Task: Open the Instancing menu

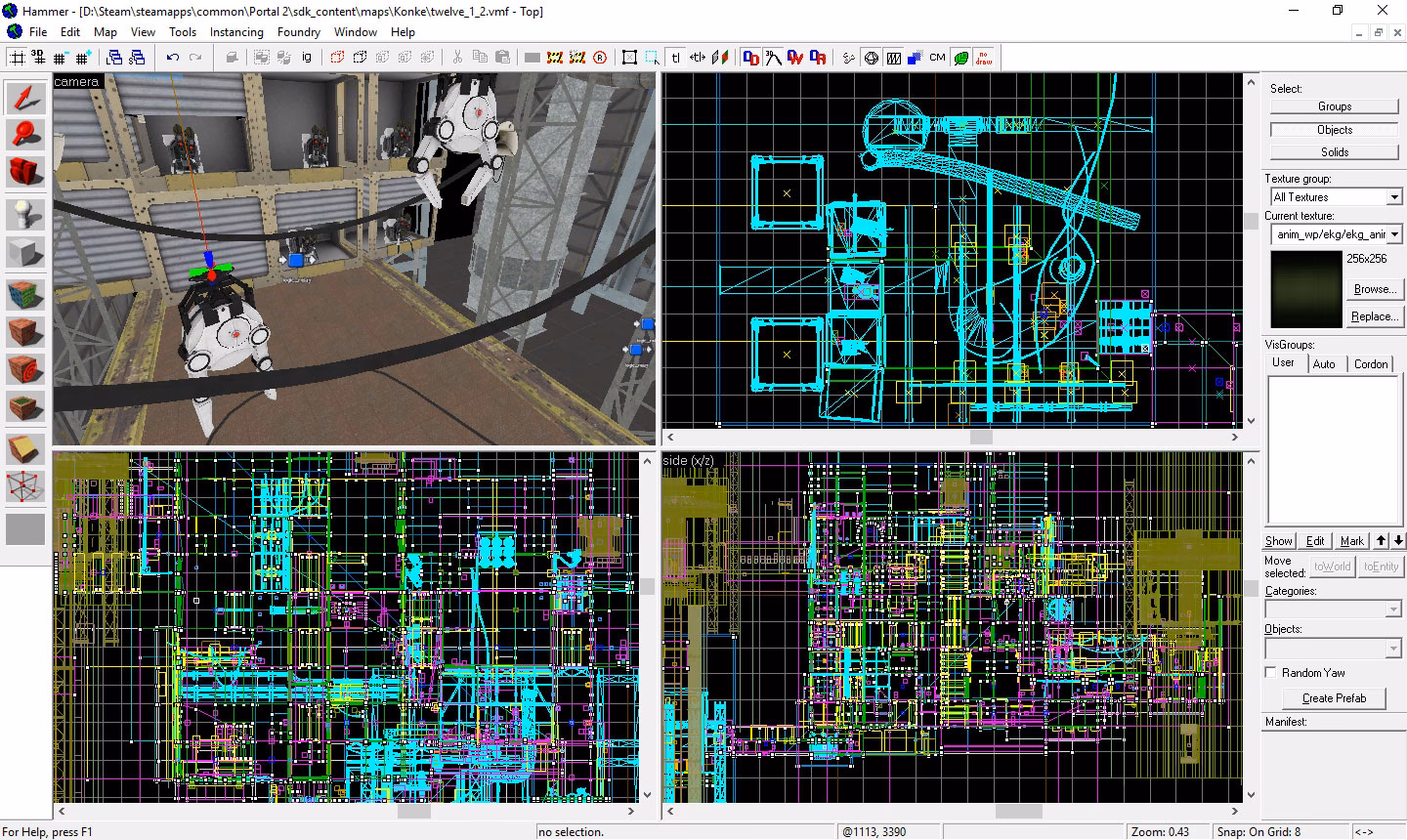Action: (236, 32)
